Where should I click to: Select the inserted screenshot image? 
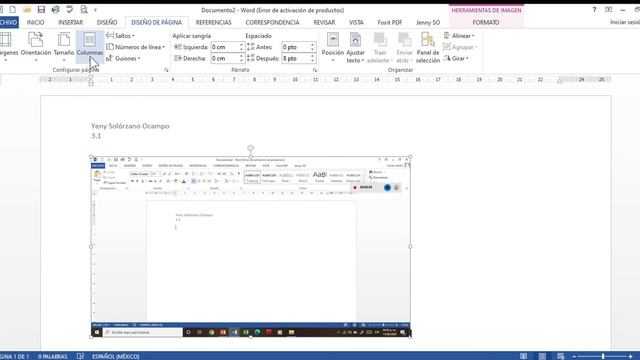point(251,247)
